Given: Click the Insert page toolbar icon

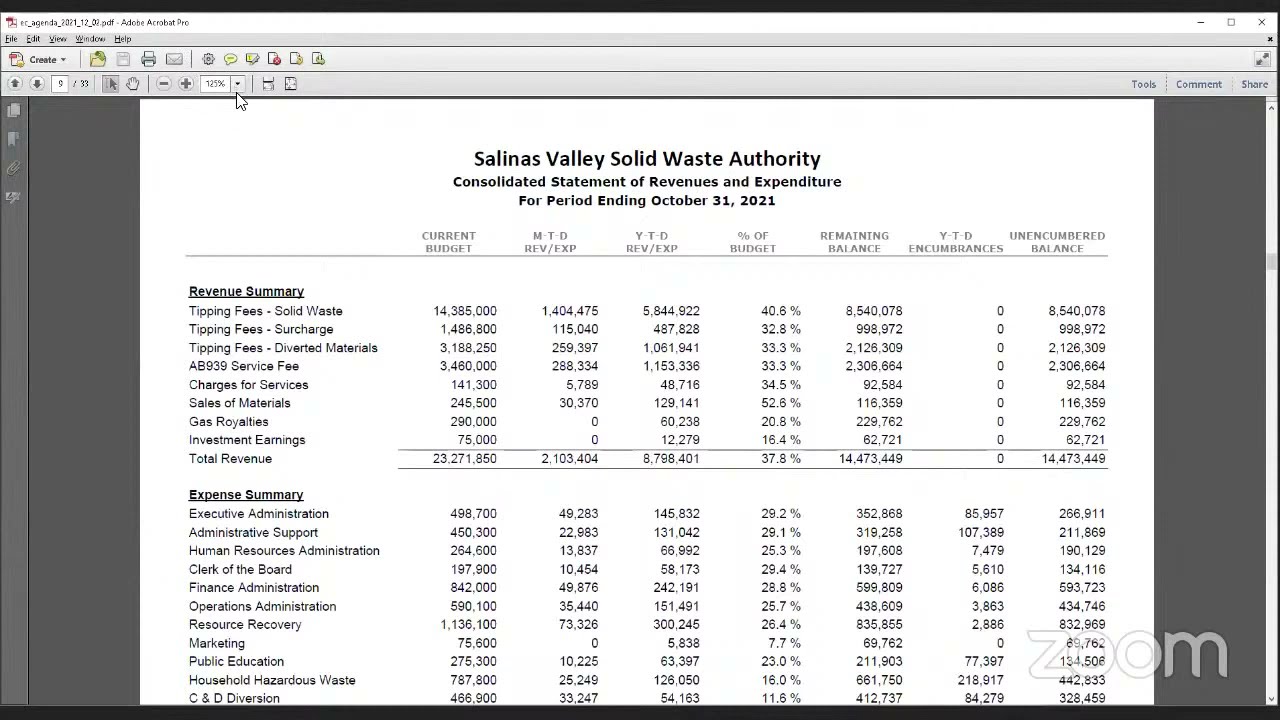Looking at the screenshot, I should point(318,59).
